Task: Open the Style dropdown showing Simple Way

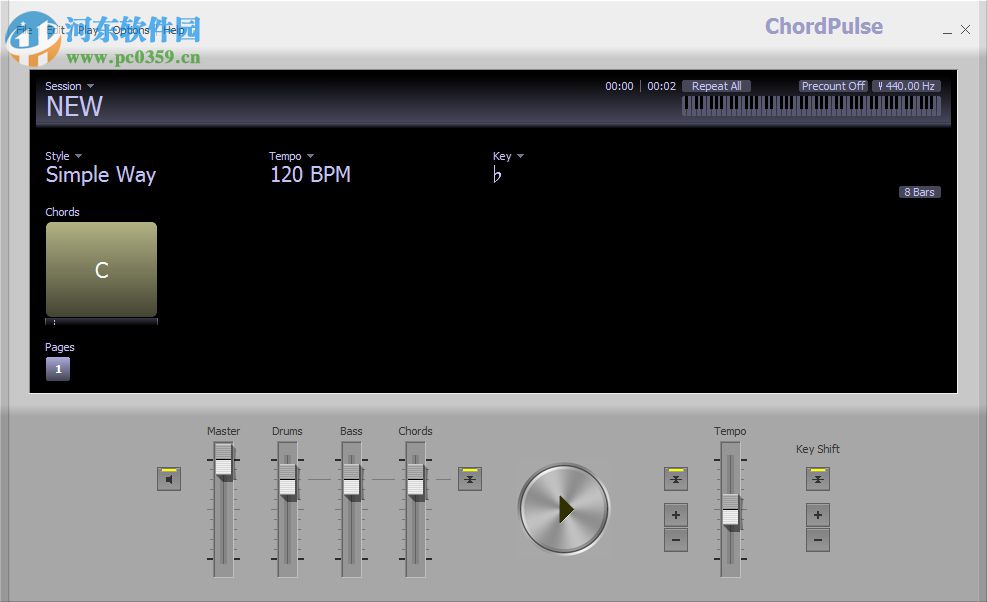Action: (63, 156)
